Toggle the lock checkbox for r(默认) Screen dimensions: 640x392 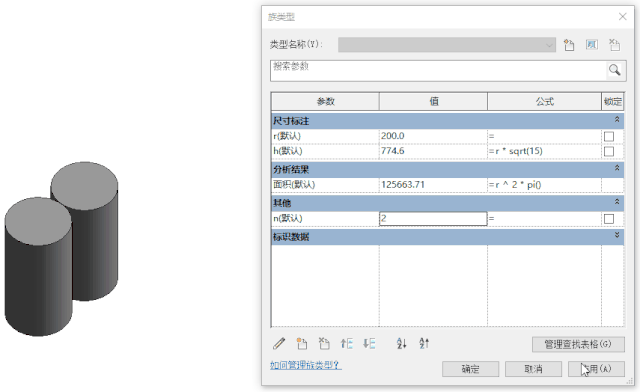coord(609,136)
